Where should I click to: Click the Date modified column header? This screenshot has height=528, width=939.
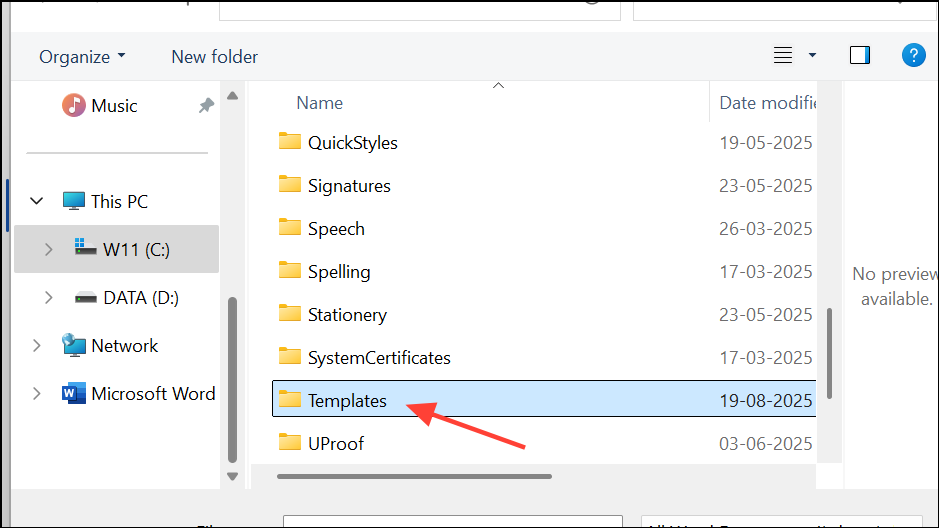(766, 103)
